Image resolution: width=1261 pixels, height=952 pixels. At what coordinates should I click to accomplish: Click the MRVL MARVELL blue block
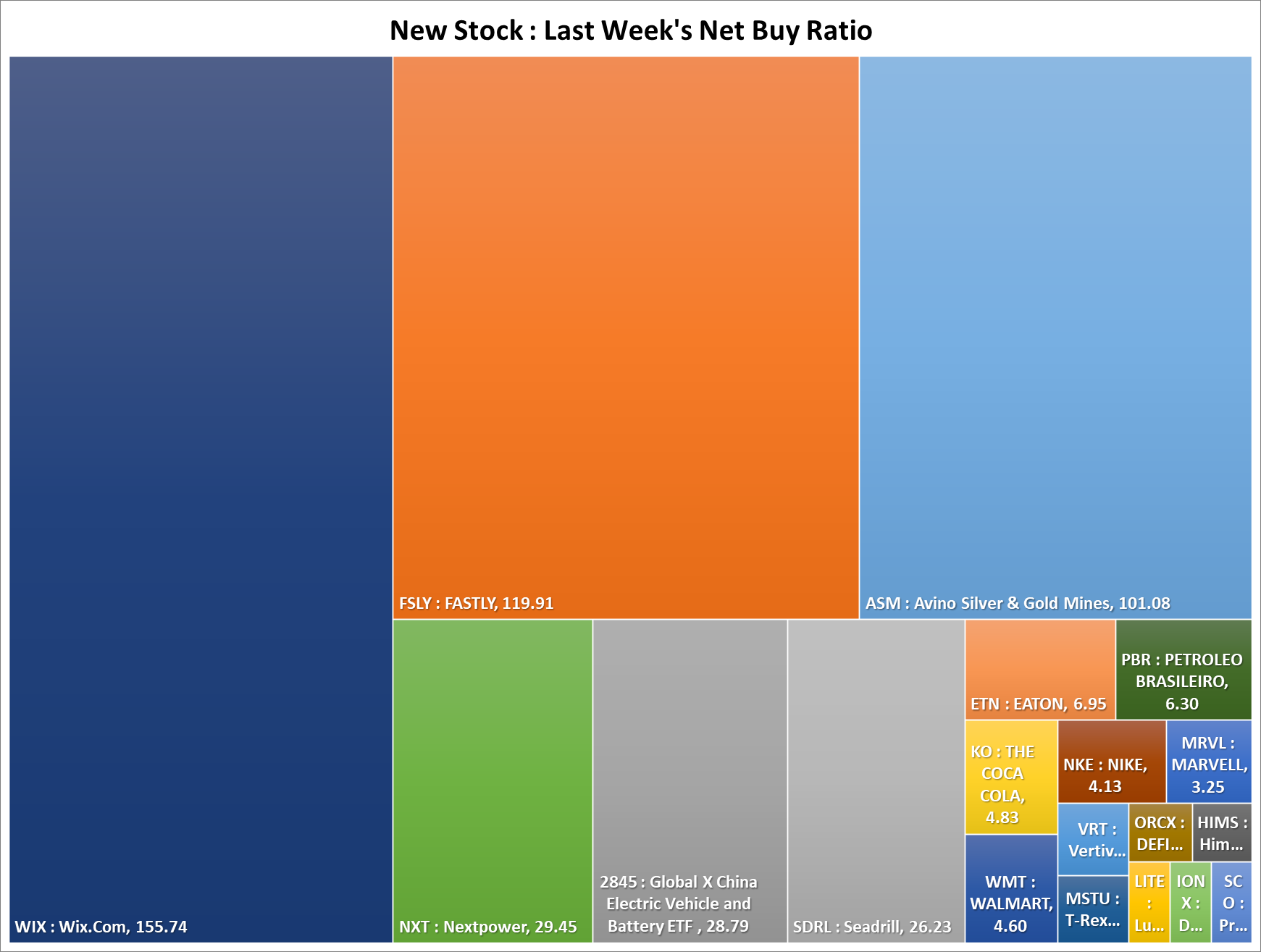(x=1209, y=762)
